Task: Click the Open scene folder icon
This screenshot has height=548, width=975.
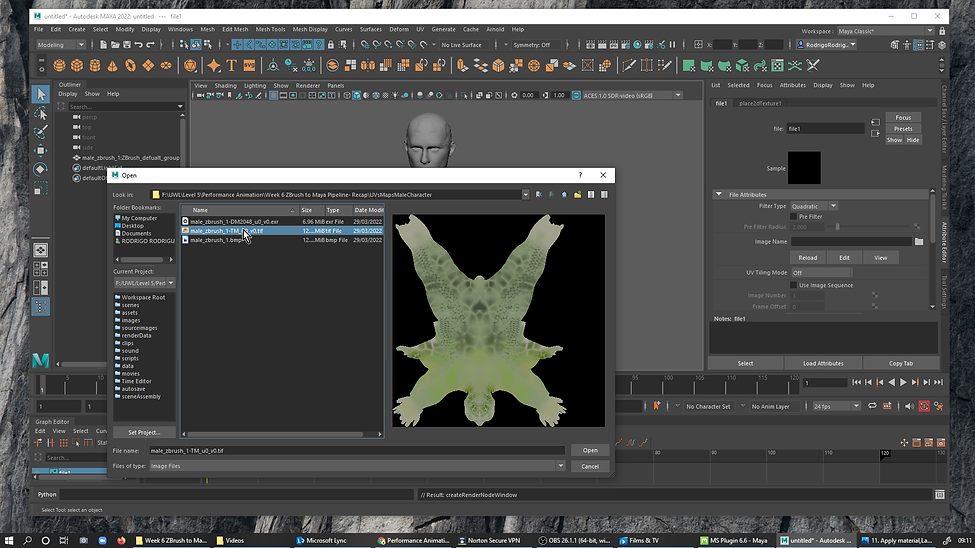Action: (x=115, y=45)
